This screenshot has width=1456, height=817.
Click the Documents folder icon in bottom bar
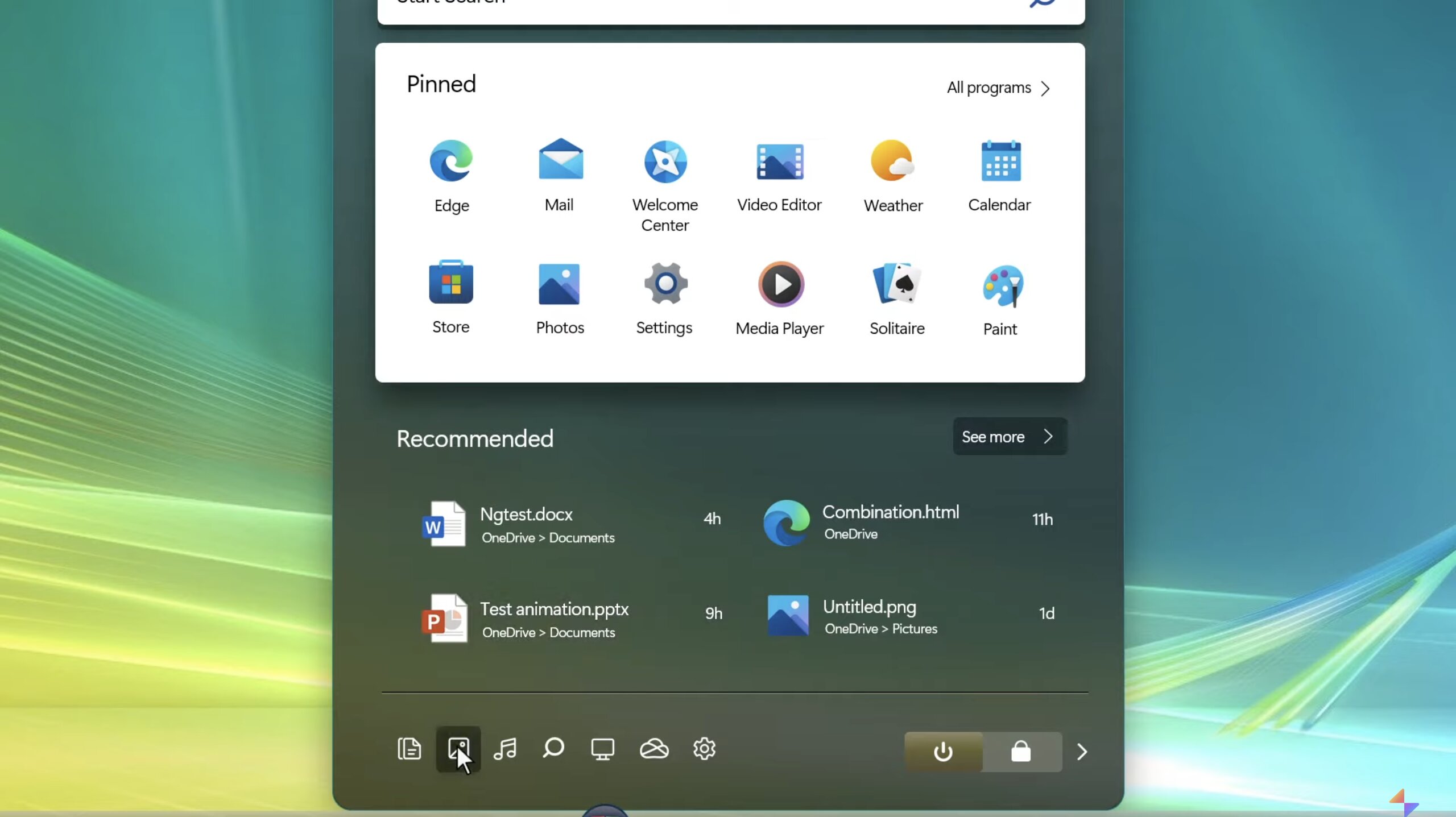pyautogui.click(x=409, y=749)
